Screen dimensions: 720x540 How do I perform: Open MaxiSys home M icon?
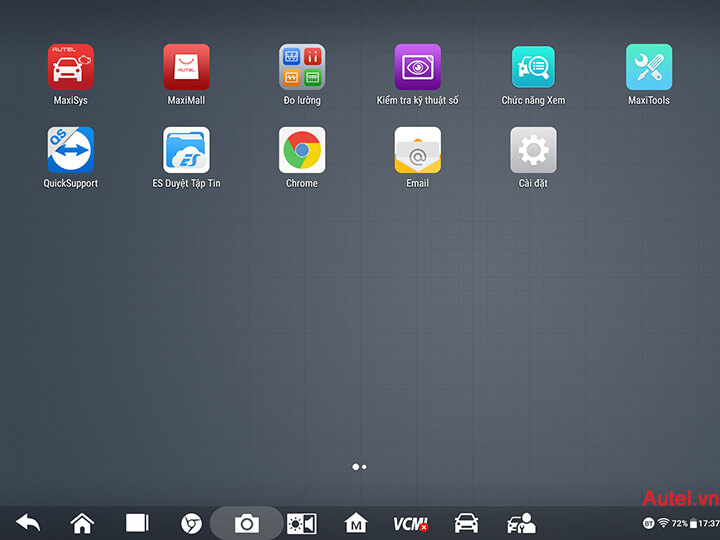coord(356,523)
